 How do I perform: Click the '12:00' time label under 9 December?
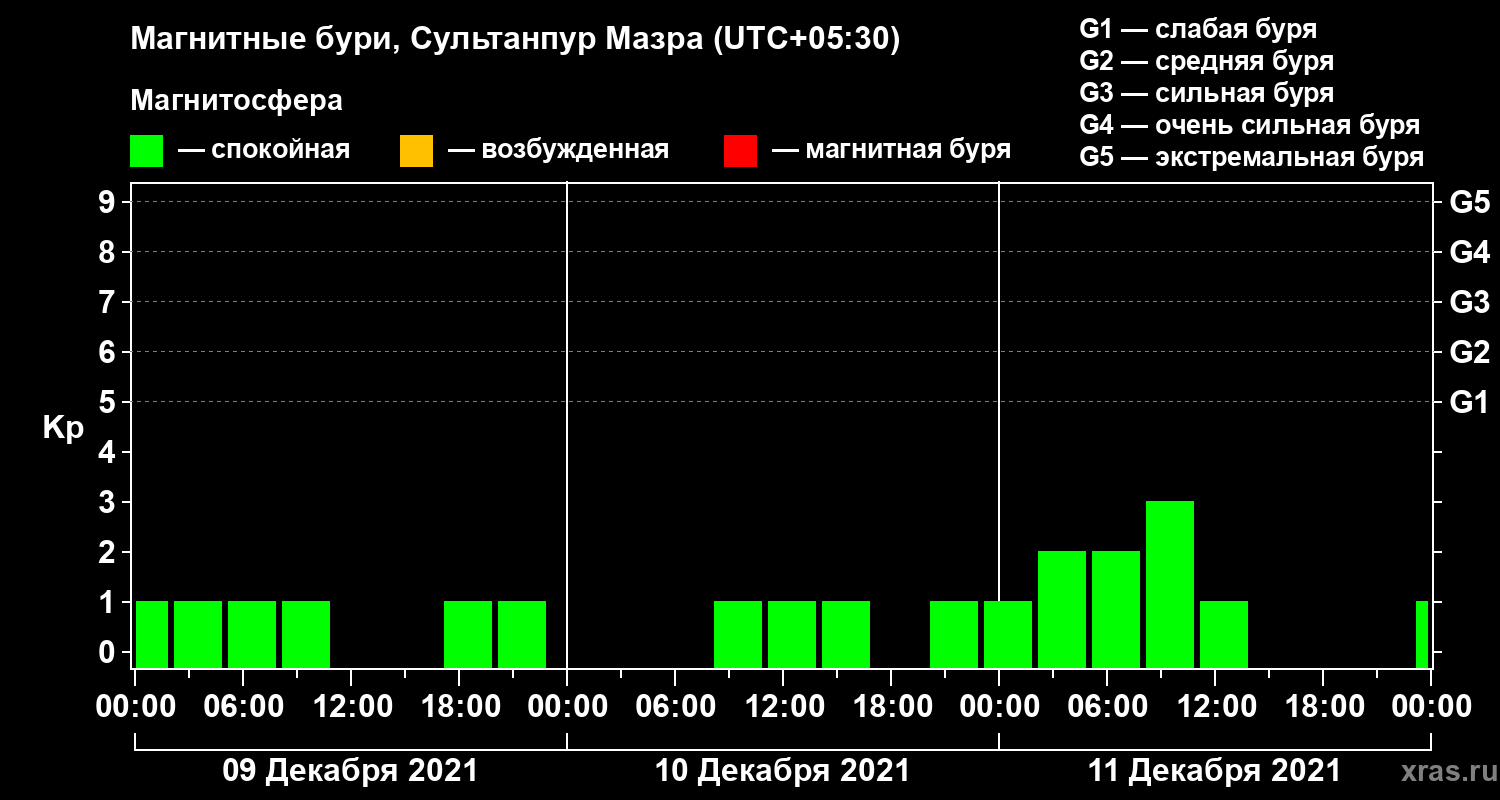click(351, 707)
